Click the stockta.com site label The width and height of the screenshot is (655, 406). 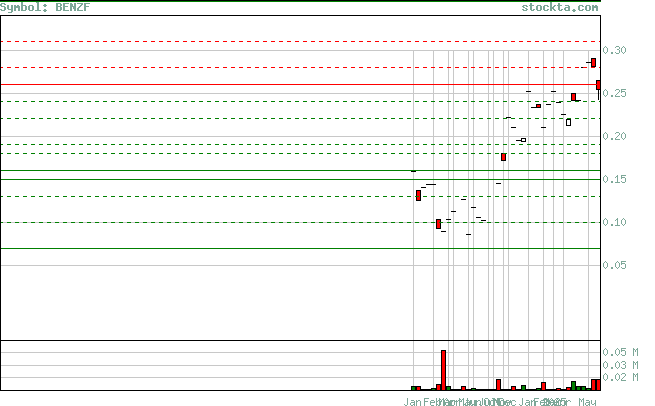[x=559, y=7]
